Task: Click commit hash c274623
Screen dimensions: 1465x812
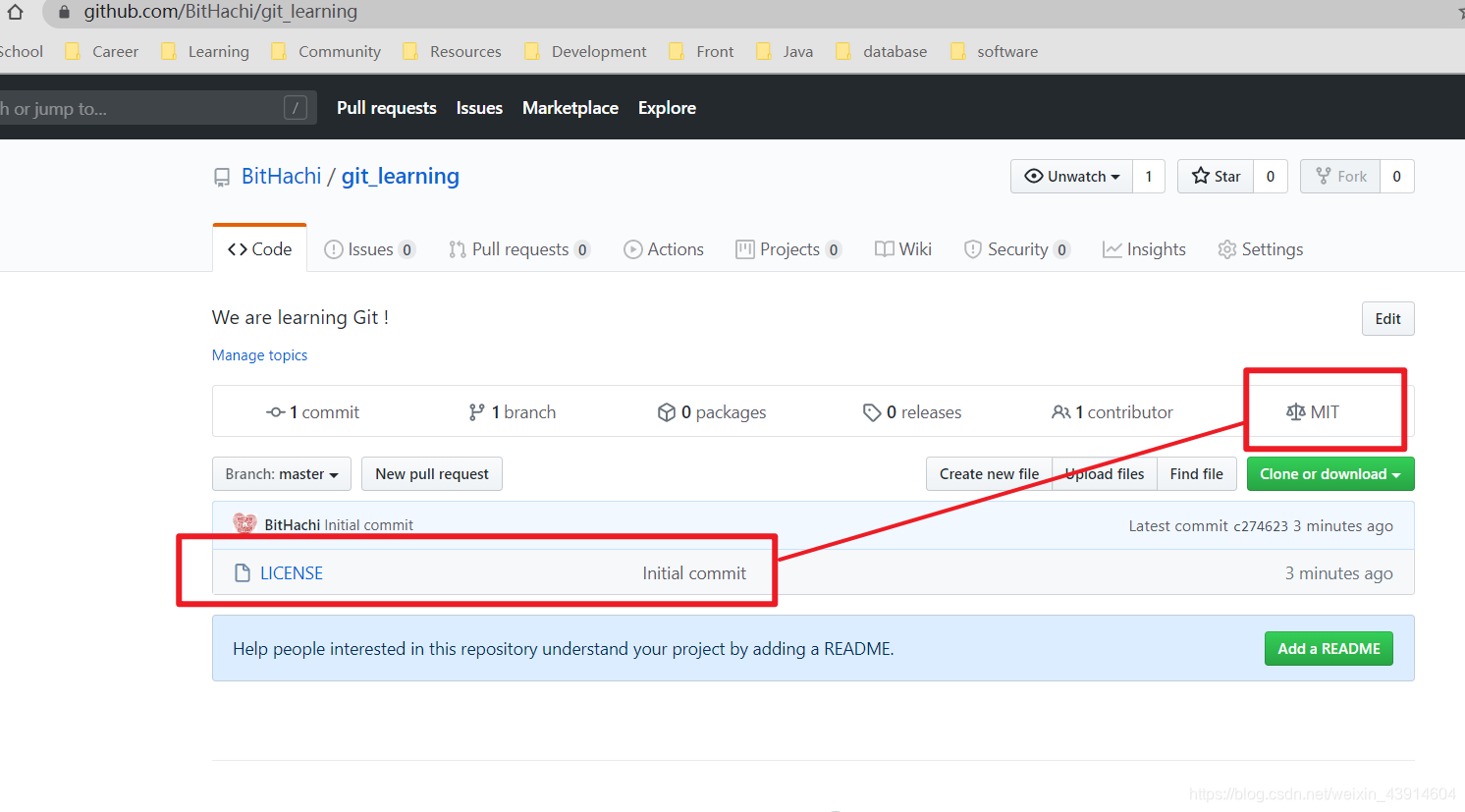Action: (x=1261, y=526)
